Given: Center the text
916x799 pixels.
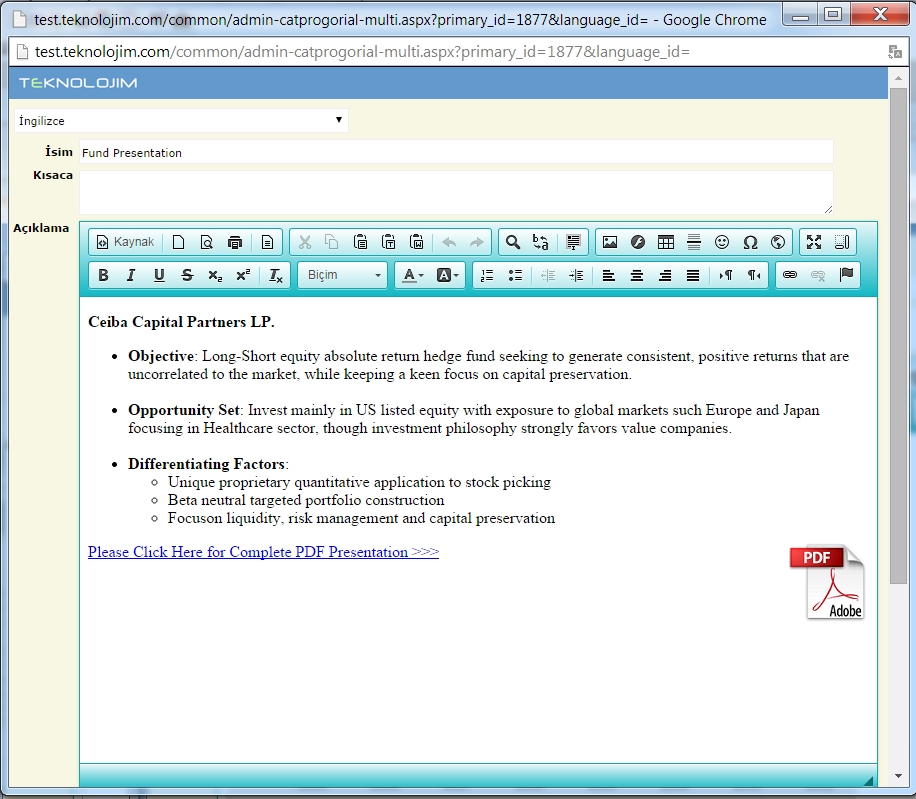Looking at the screenshot, I should (x=637, y=275).
